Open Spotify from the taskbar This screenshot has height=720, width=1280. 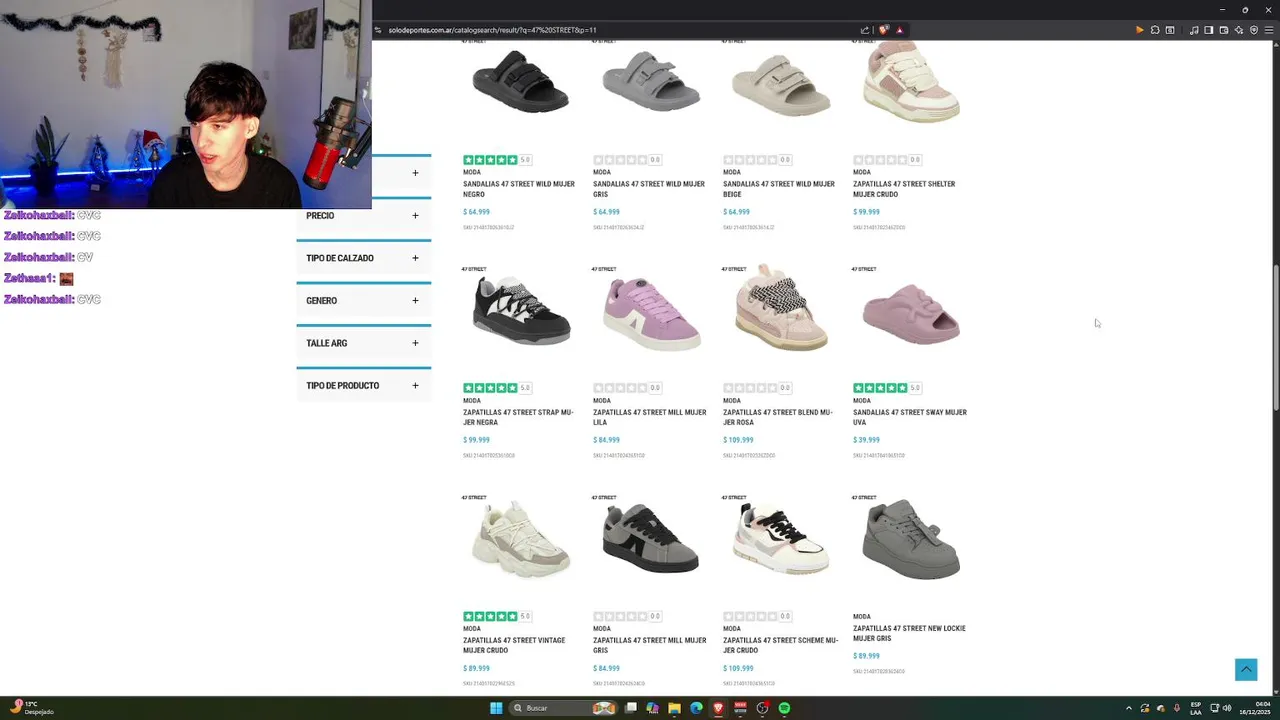coord(784,708)
